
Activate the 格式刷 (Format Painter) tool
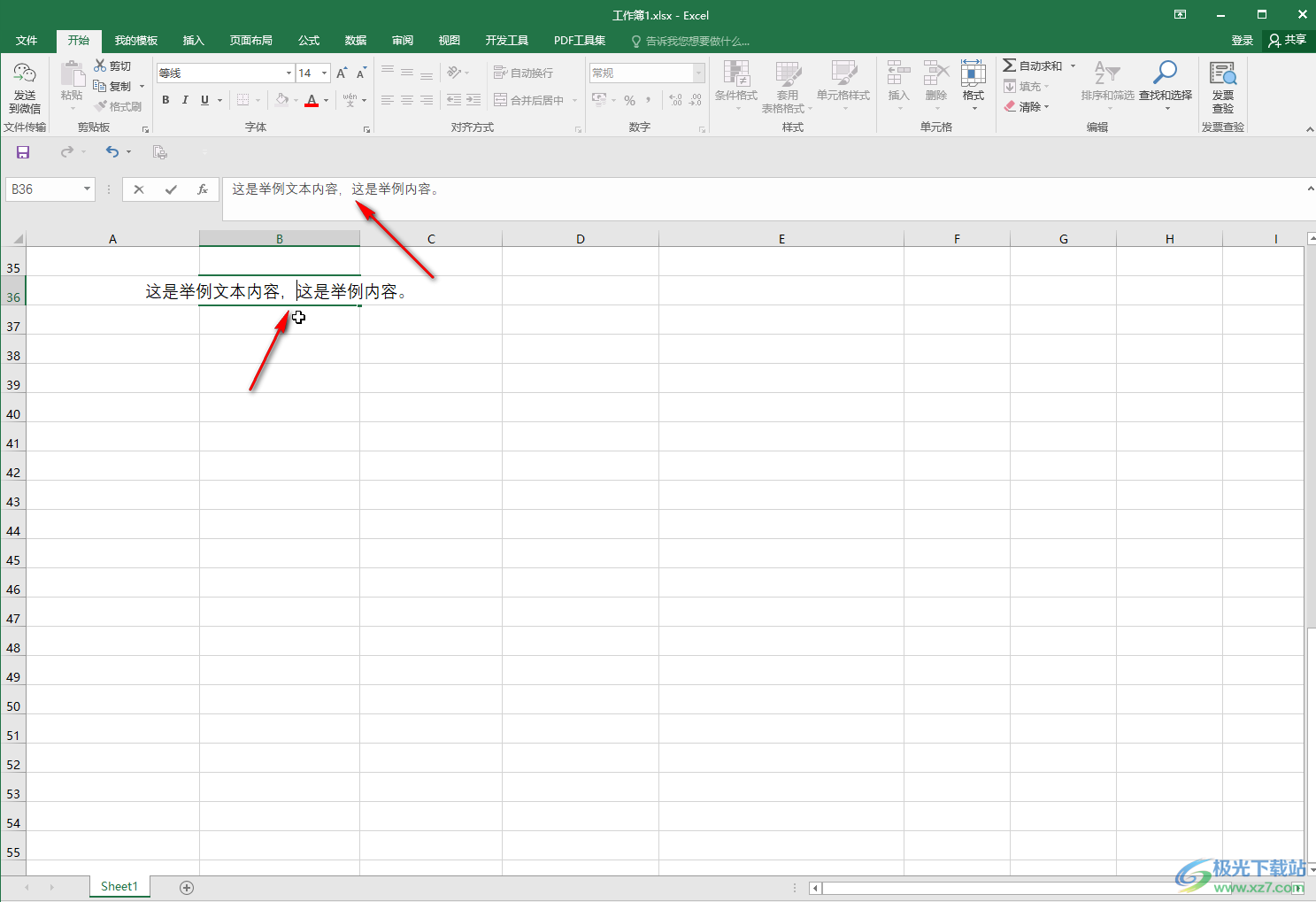[x=118, y=106]
